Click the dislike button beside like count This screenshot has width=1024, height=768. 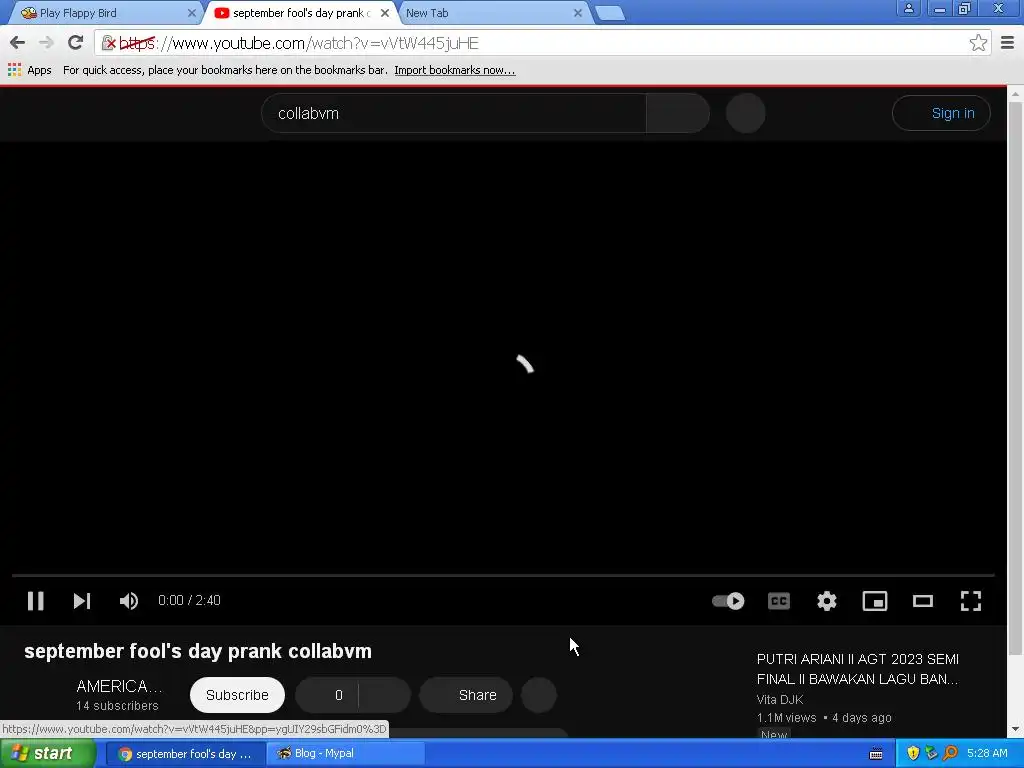point(384,695)
